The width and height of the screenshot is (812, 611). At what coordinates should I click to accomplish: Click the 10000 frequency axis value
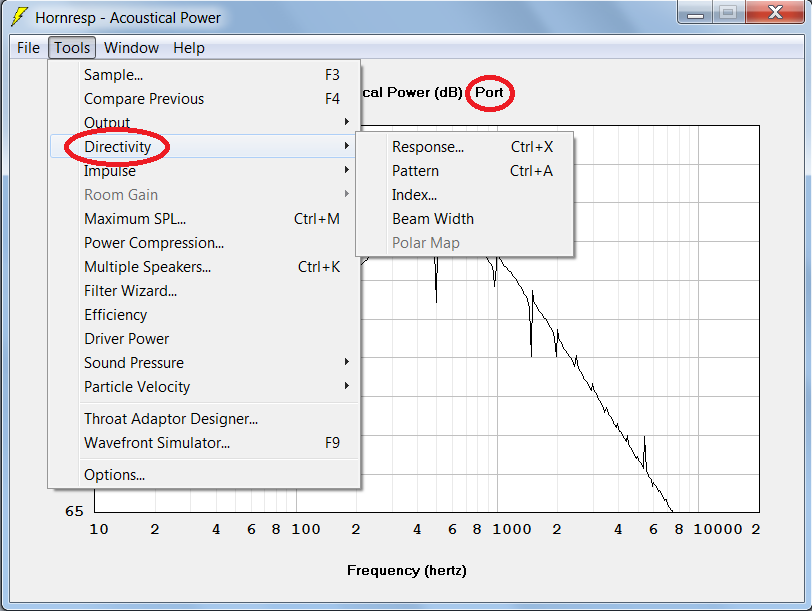pyautogui.click(x=718, y=529)
